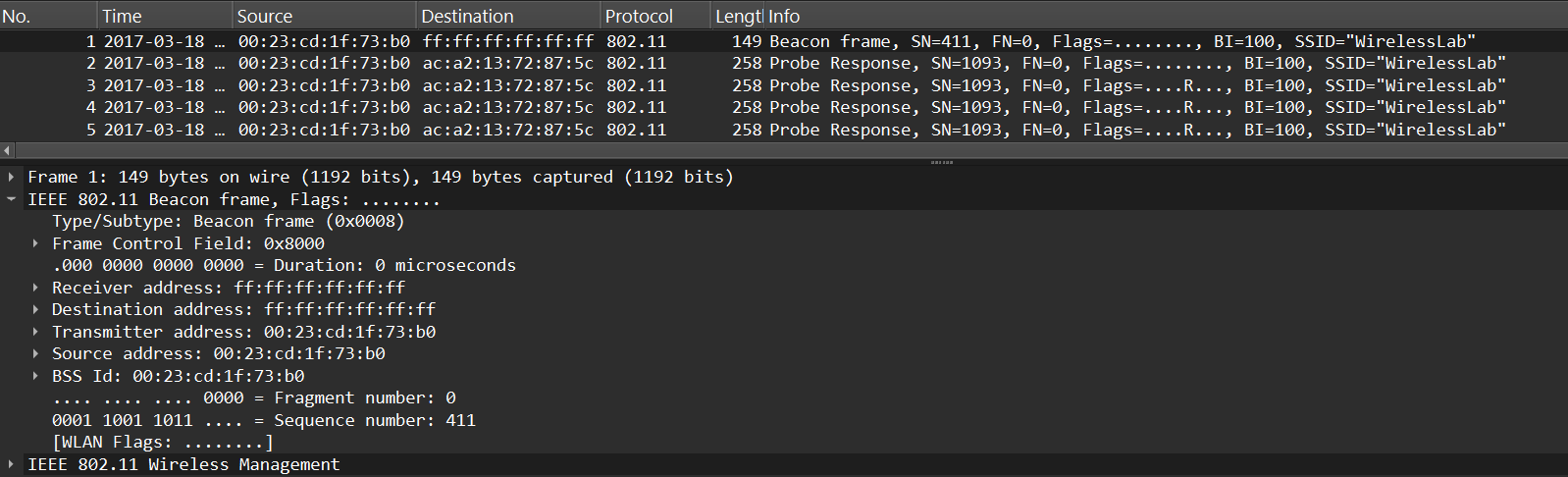Viewport: 1568px width, 477px height.
Task: Sort packets by the Time column header
Action: point(163,16)
